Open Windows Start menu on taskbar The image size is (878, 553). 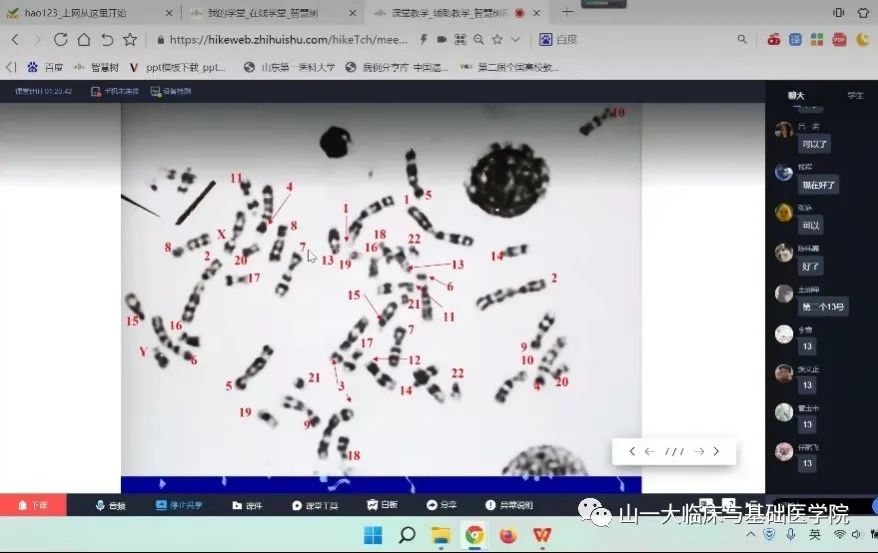click(373, 535)
